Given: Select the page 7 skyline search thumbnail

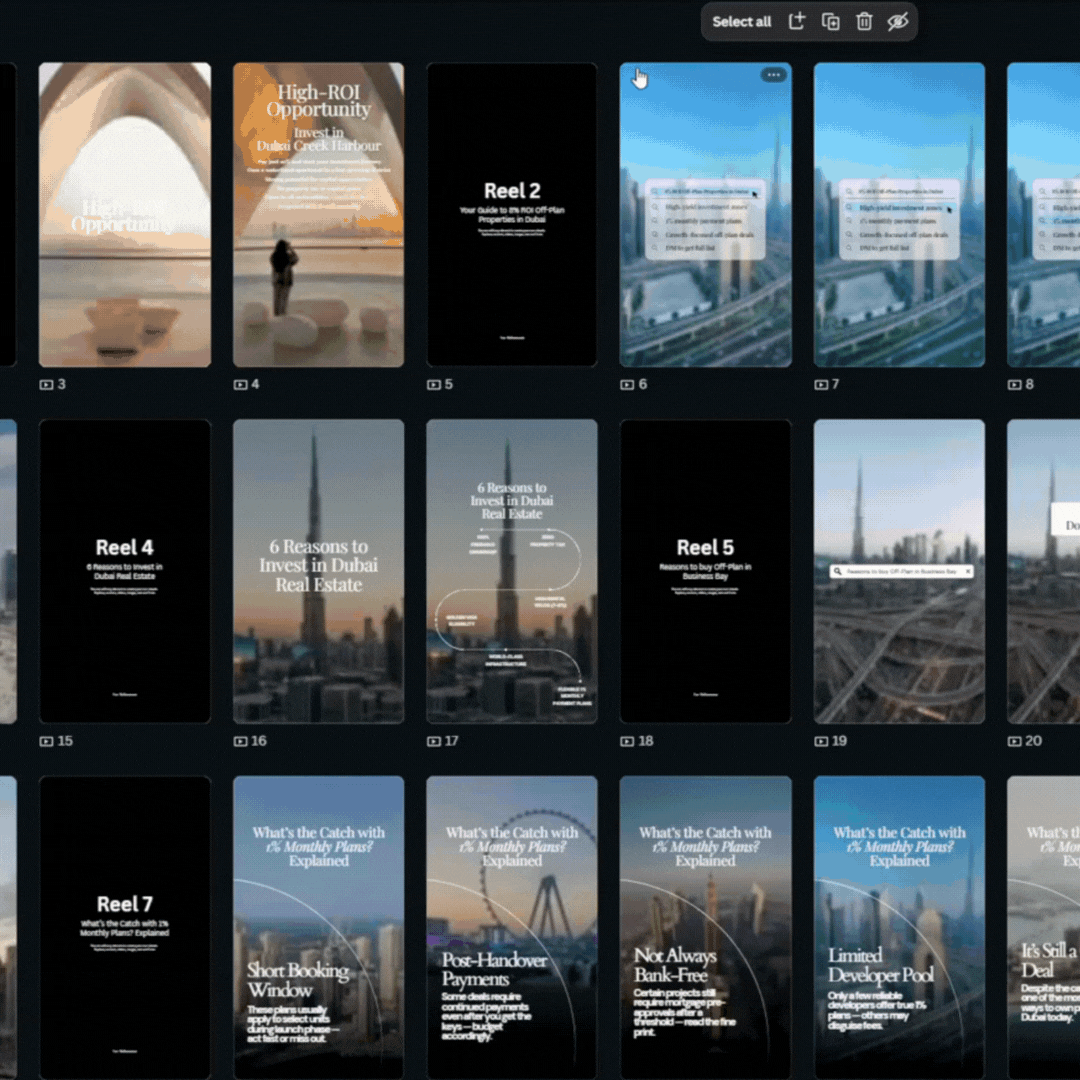Looking at the screenshot, I should [x=899, y=214].
